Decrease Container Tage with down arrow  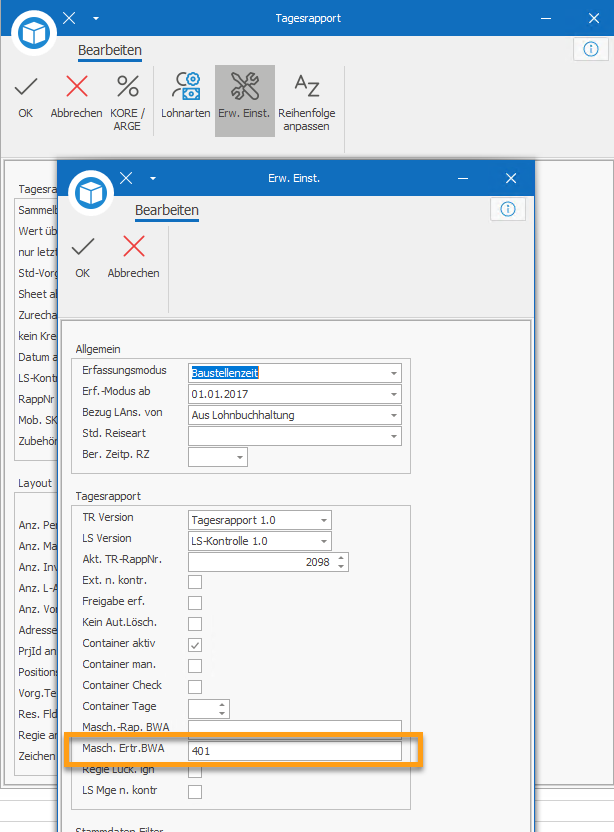222,714
